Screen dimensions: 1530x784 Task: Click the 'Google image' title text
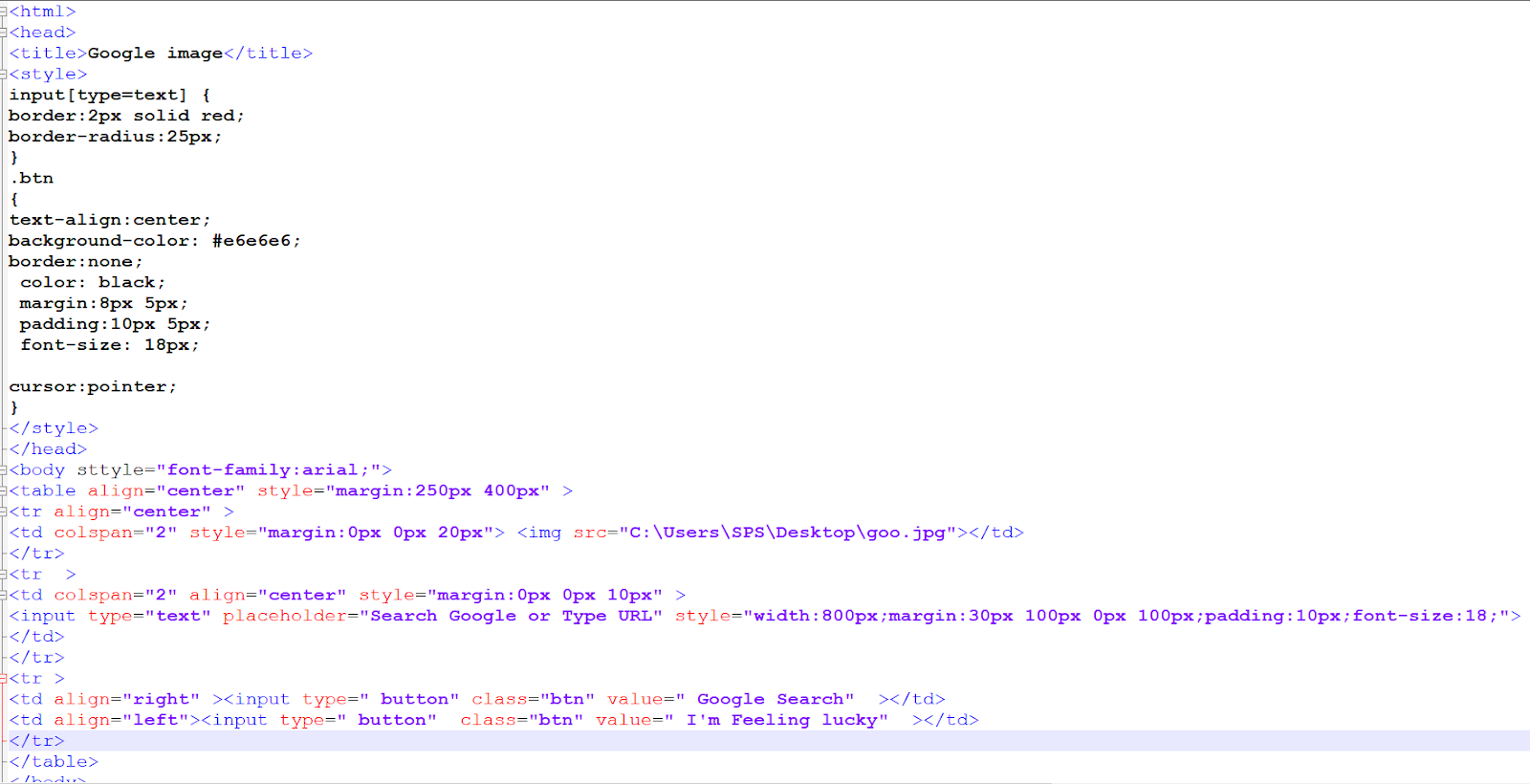coord(155,54)
